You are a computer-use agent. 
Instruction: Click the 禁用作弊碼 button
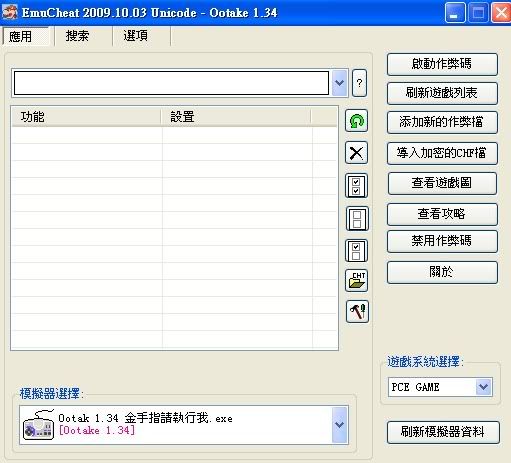[x=442, y=241]
